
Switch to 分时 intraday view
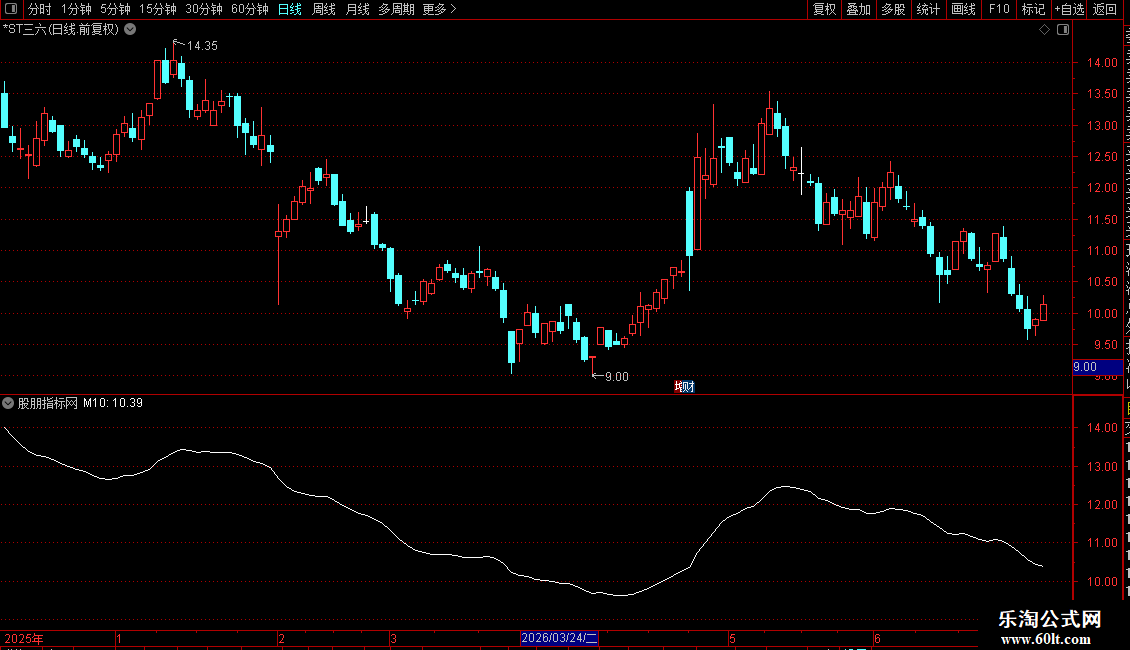[x=40, y=9]
